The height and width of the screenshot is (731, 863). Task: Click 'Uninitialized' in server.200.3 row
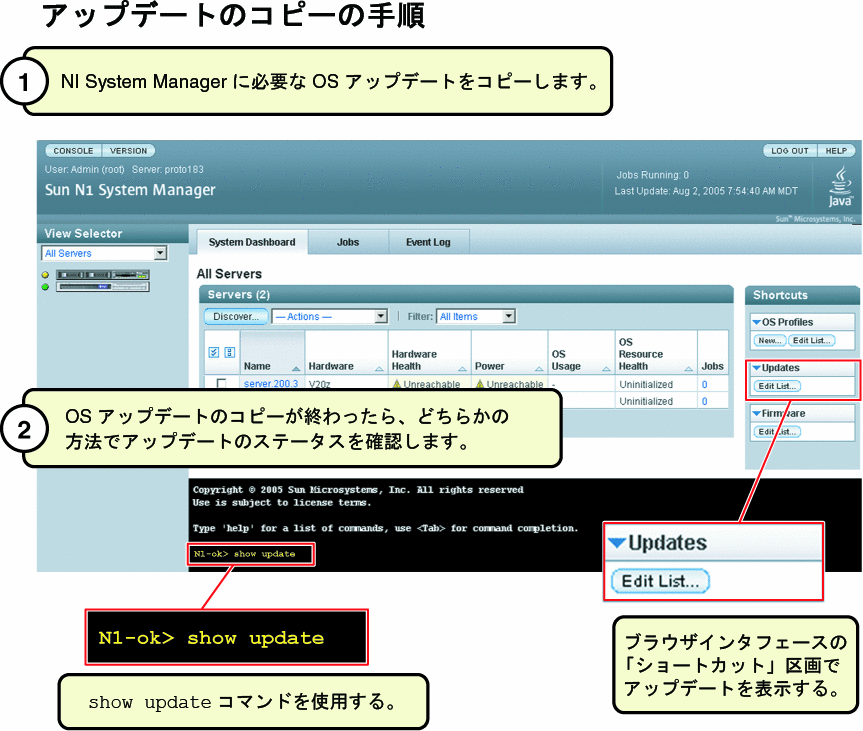coord(646,384)
